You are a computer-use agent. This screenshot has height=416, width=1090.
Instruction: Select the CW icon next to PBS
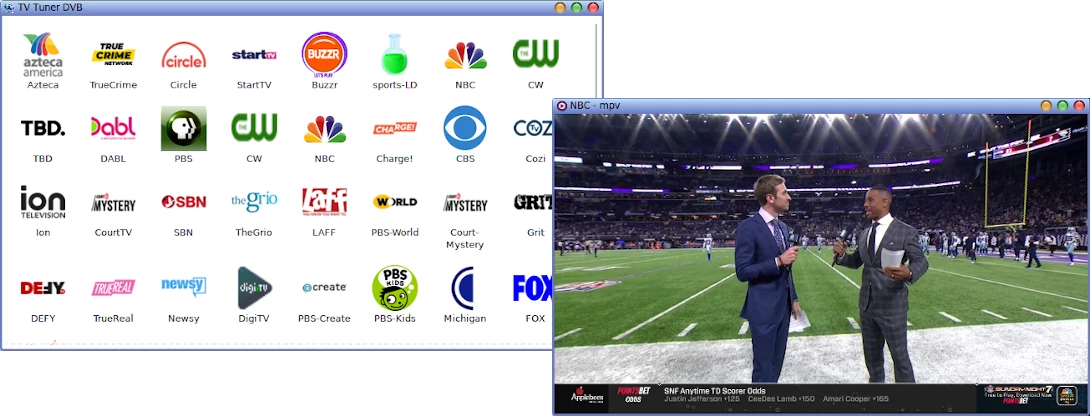pyautogui.click(x=254, y=127)
